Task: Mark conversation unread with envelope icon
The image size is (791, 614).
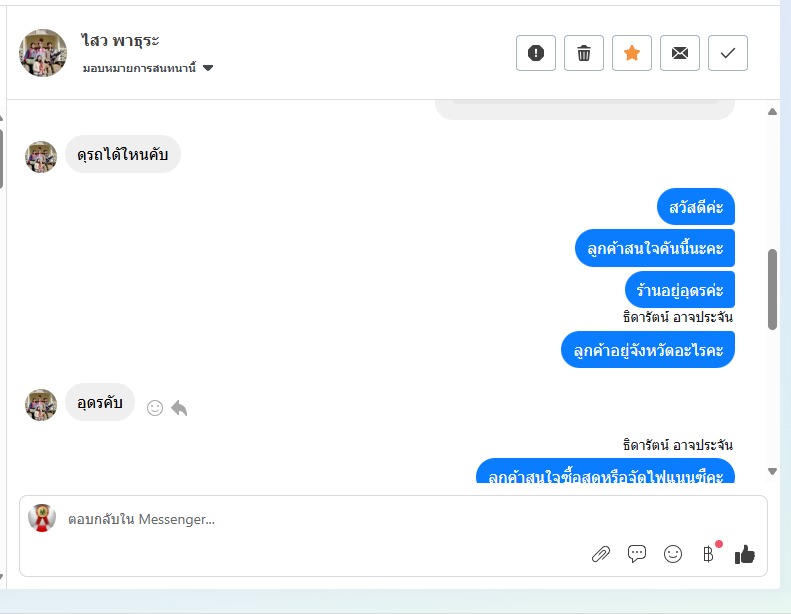Action: coord(680,53)
